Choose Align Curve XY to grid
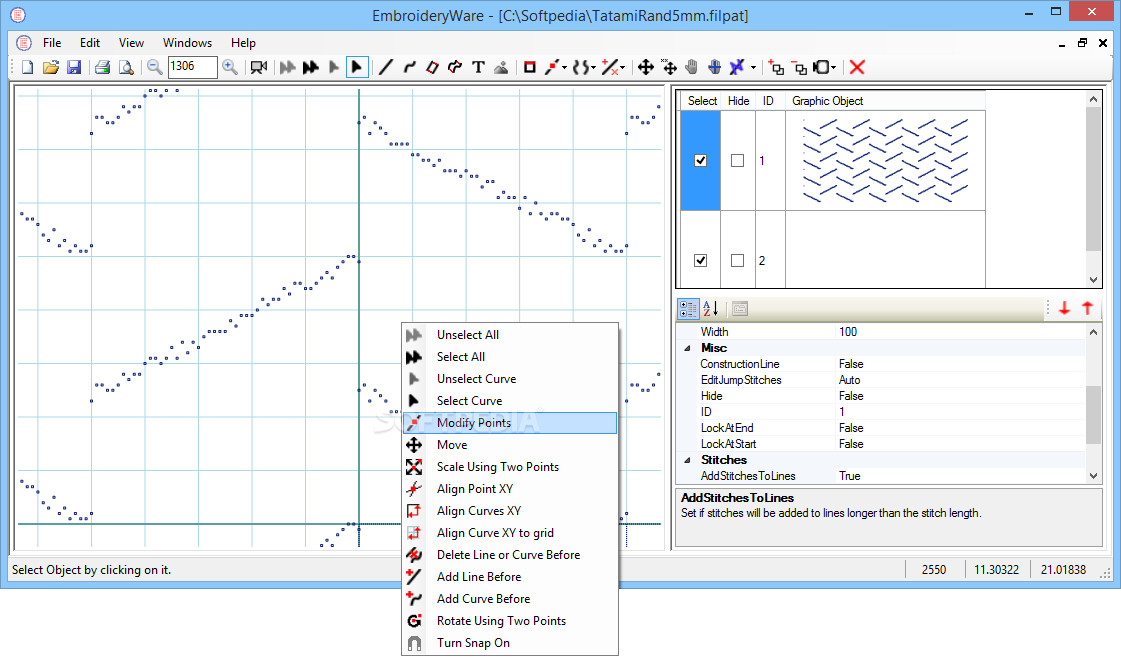Viewport: 1121px width, 657px height. pos(510,533)
